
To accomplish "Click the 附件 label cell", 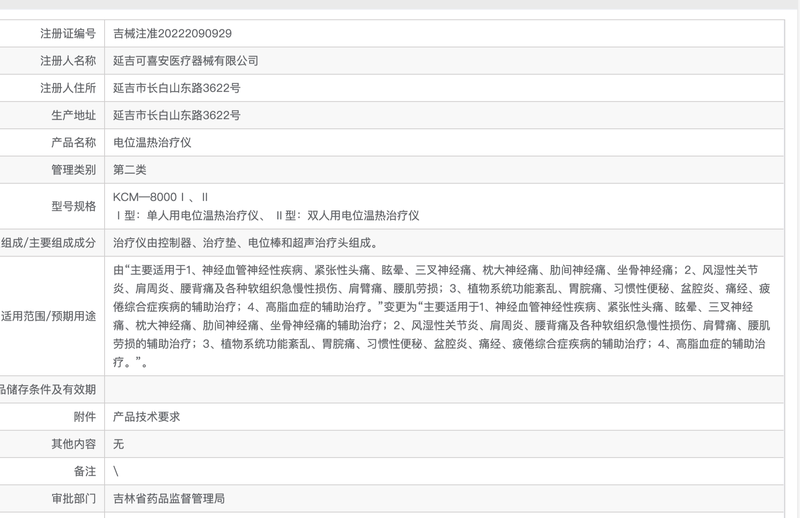I will pos(84,416).
